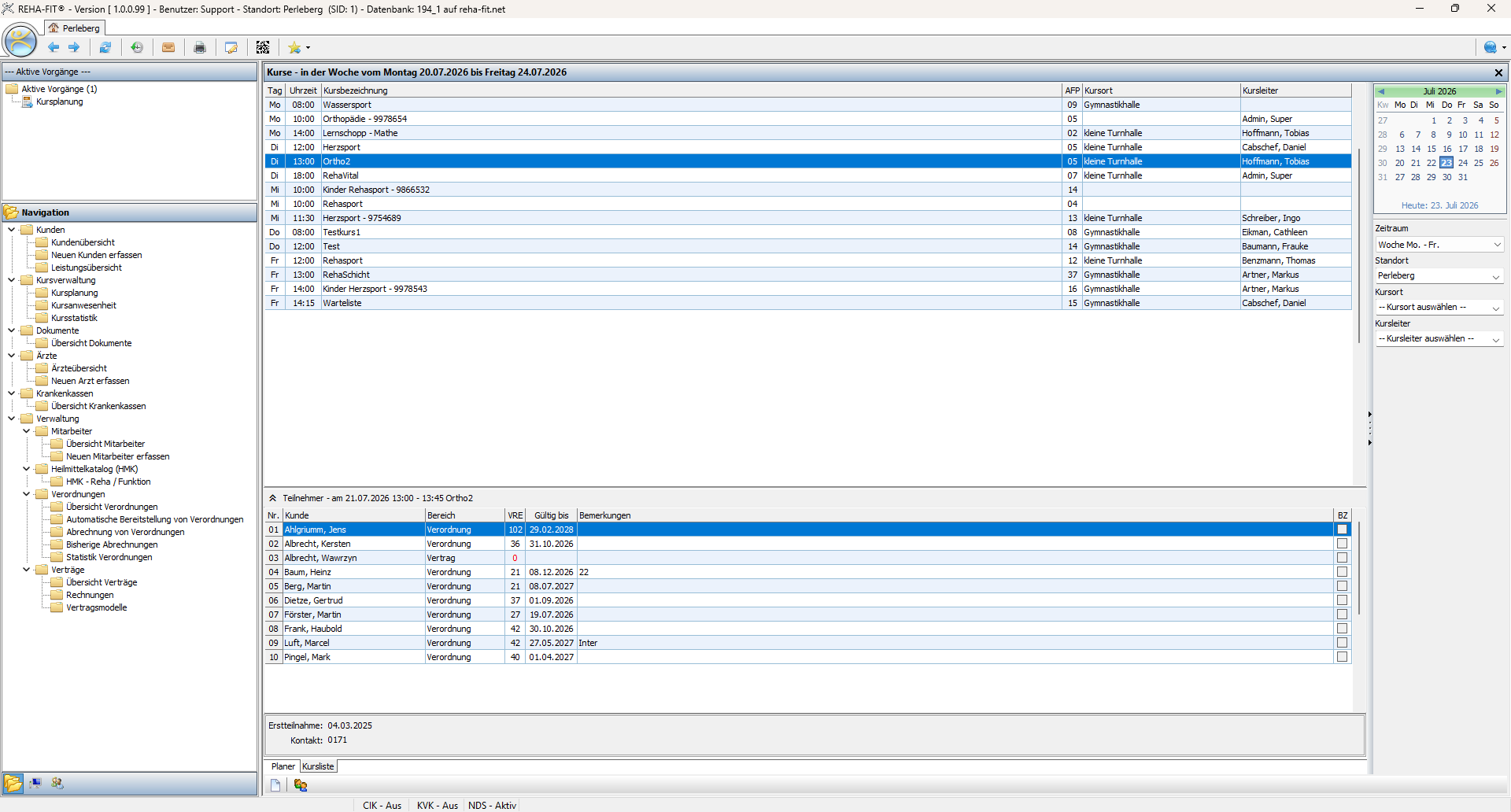Click the two-people users icon in bottom-left bar
Viewport: 1511px width, 812px height.
pyautogui.click(x=57, y=784)
